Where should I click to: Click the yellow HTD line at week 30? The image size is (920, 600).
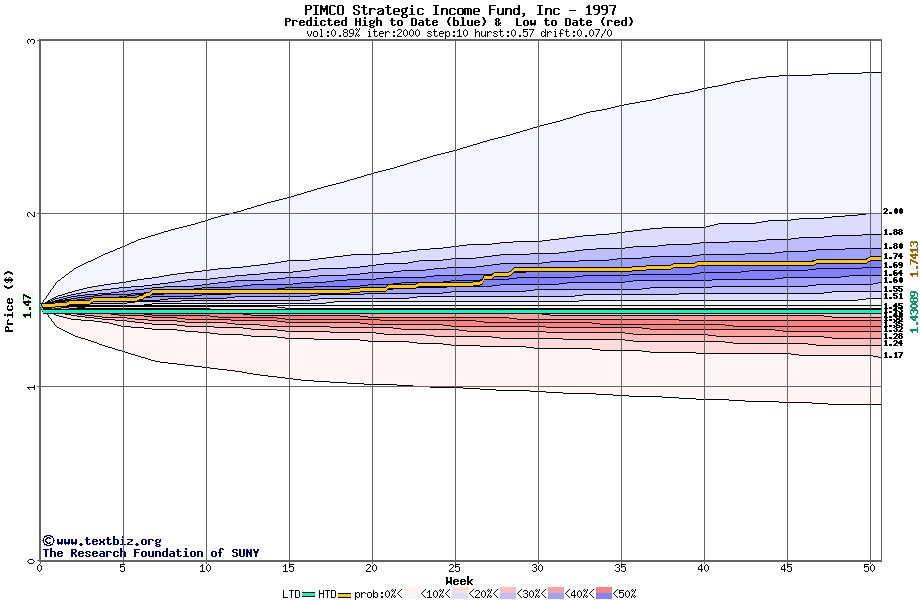tap(539, 269)
